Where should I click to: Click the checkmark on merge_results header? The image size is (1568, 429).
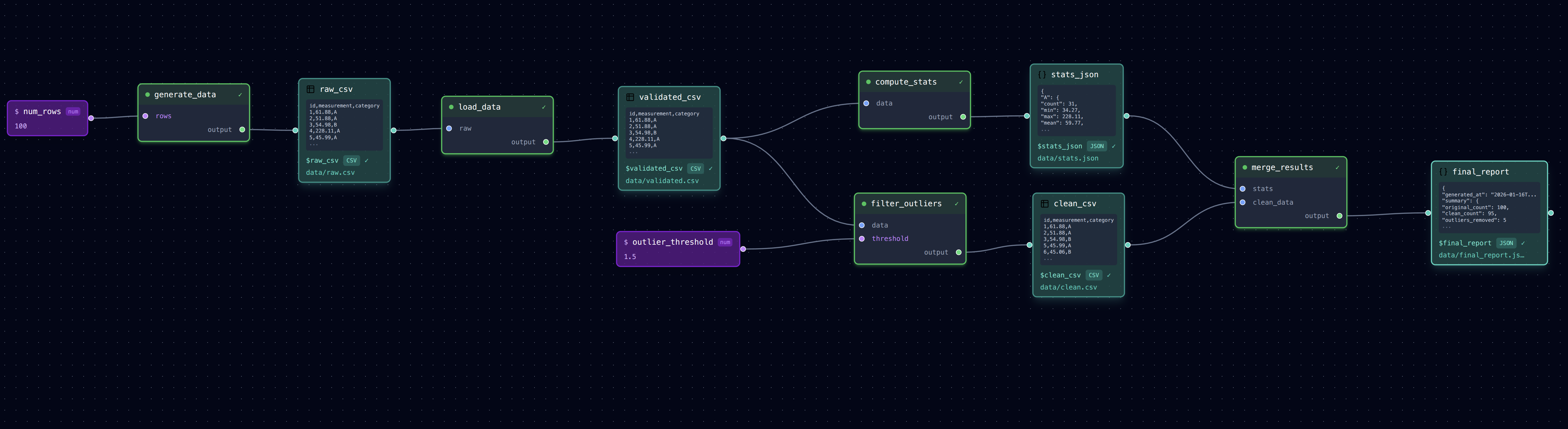pos(1337,168)
